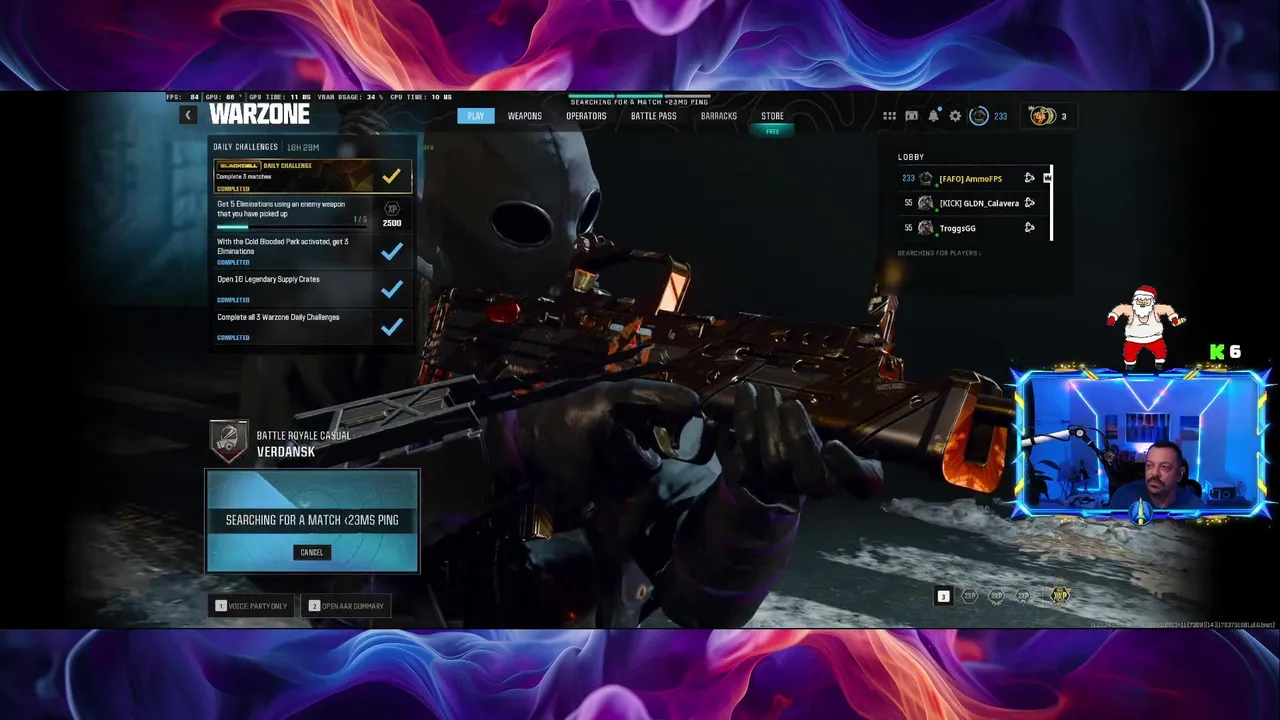The height and width of the screenshot is (720, 1280).
Task: Click VERDANSK map name text
Action: point(286,452)
